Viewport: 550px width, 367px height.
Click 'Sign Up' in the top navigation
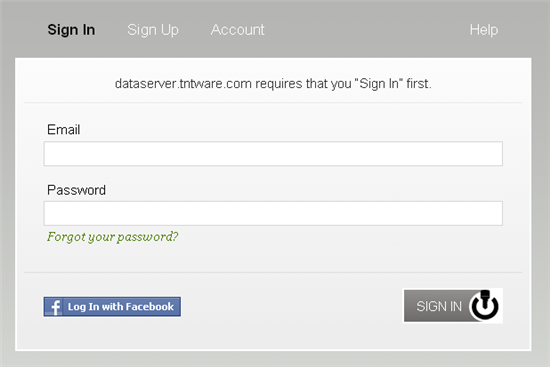click(x=153, y=30)
